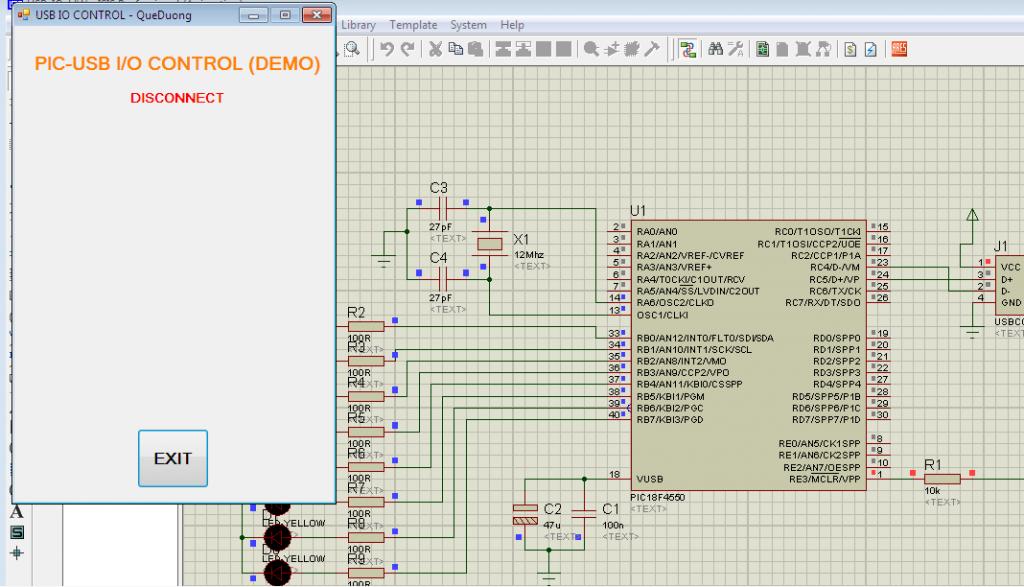The image size is (1024, 587).
Task: Minimize the USB IO CONTROL window
Action: click(x=253, y=14)
